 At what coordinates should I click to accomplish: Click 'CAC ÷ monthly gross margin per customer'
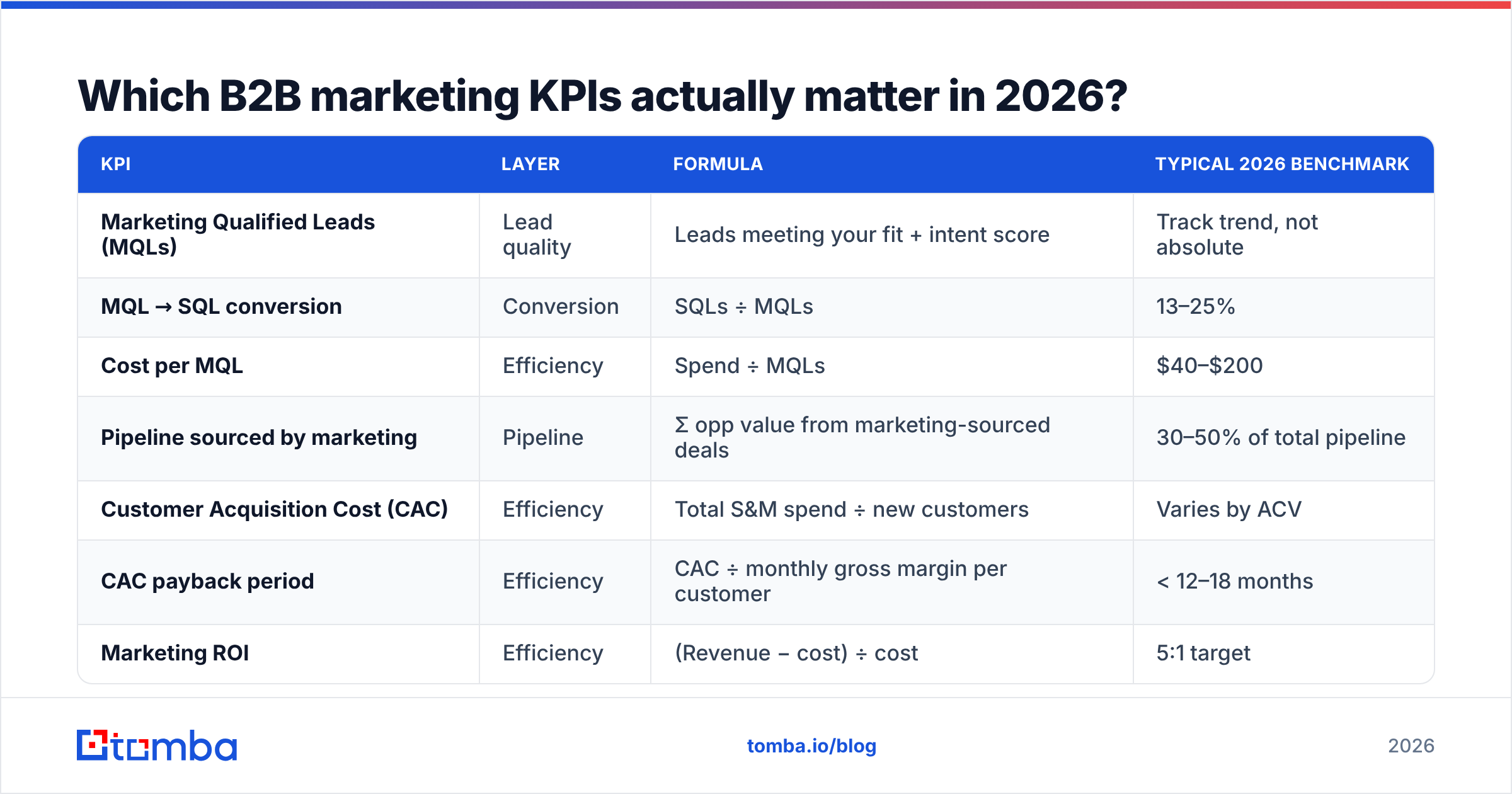pyautogui.click(x=841, y=581)
